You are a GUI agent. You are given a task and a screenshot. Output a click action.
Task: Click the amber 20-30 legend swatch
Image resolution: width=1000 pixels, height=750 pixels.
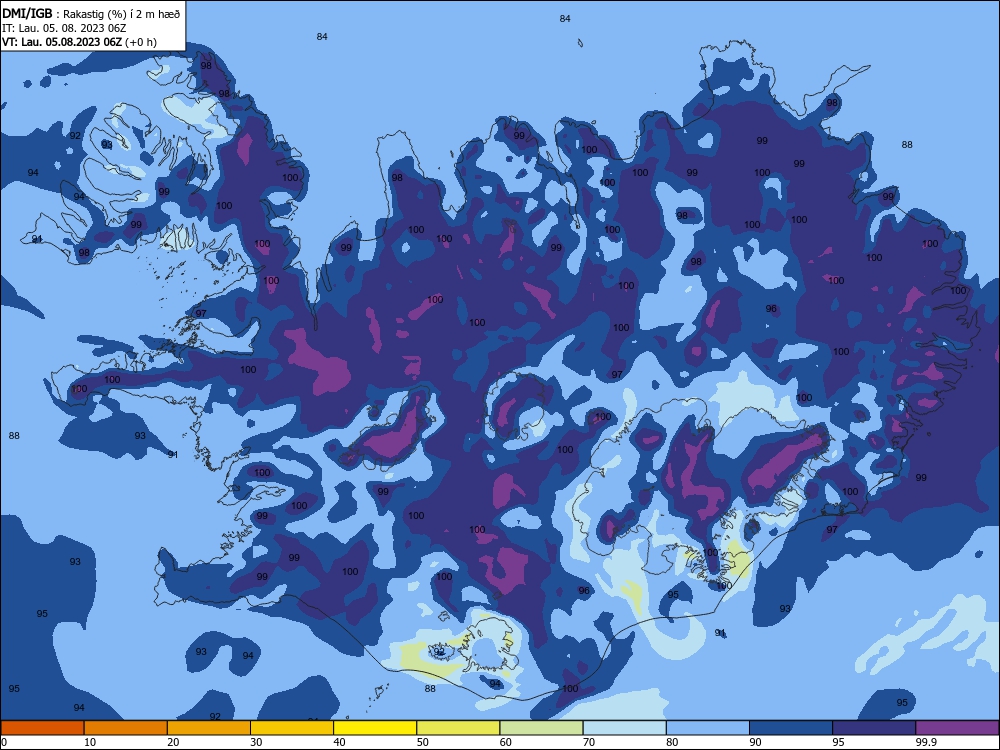209,728
